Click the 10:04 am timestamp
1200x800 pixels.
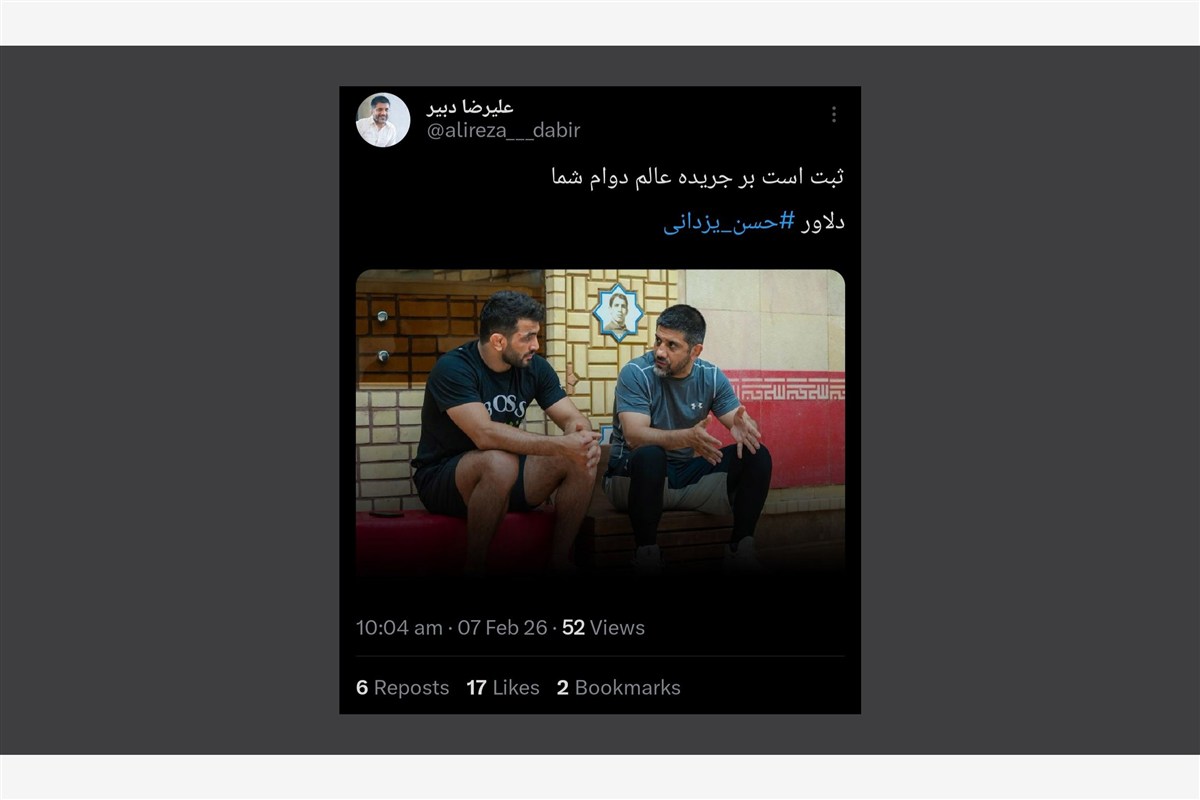point(399,628)
